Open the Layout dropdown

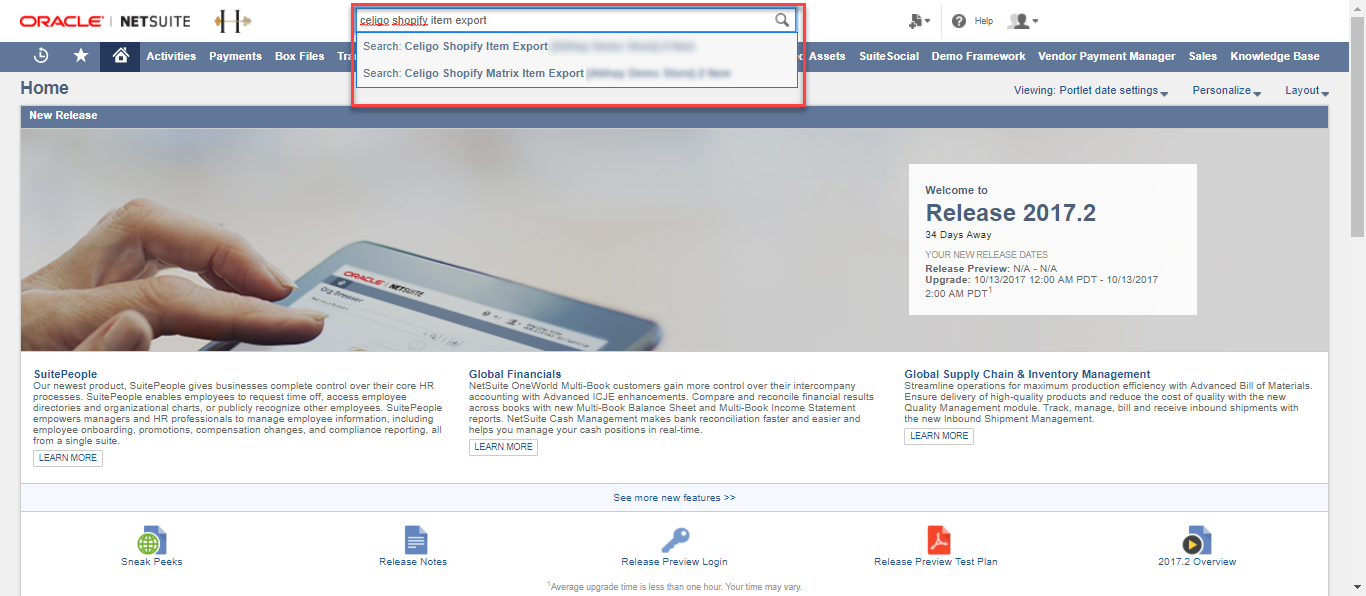1307,90
